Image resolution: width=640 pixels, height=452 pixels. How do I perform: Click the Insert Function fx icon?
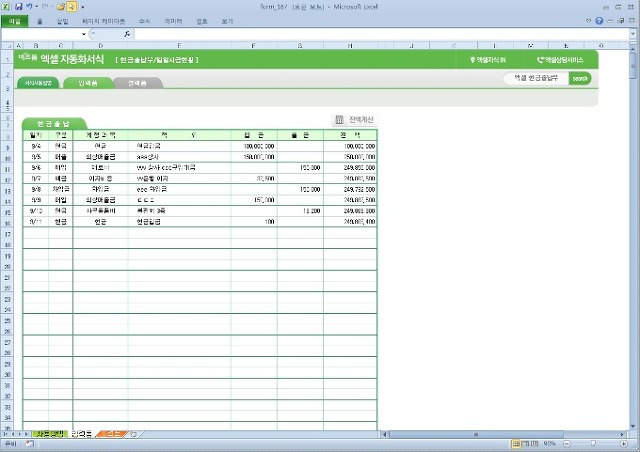pyautogui.click(x=127, y=34)
